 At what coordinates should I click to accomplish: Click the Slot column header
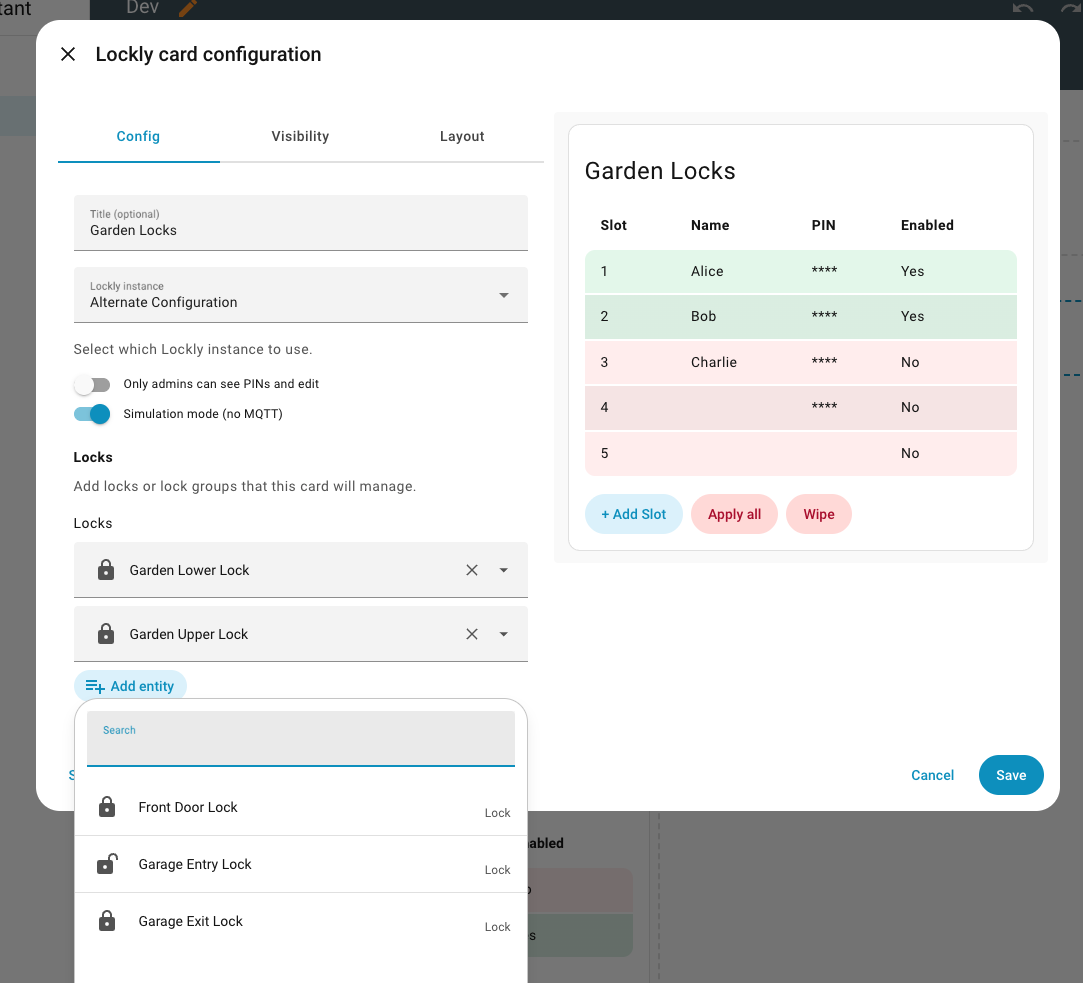pyautogui.click(x=613, y=225)
